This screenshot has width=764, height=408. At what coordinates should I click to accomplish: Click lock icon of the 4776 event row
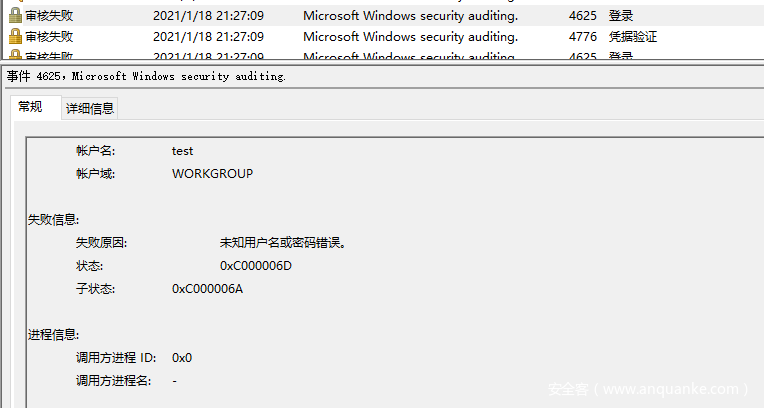15,37
